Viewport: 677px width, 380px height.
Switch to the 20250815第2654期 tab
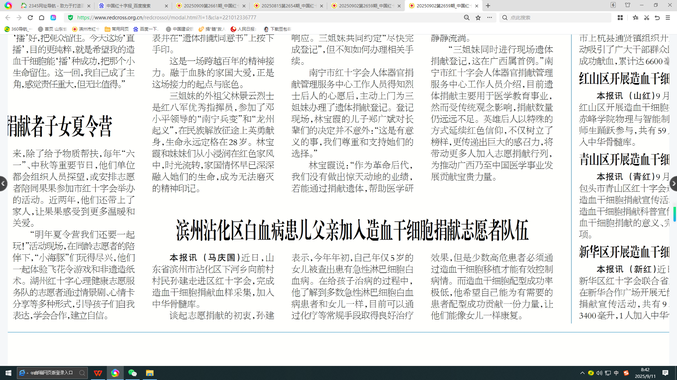click(288, 6)
